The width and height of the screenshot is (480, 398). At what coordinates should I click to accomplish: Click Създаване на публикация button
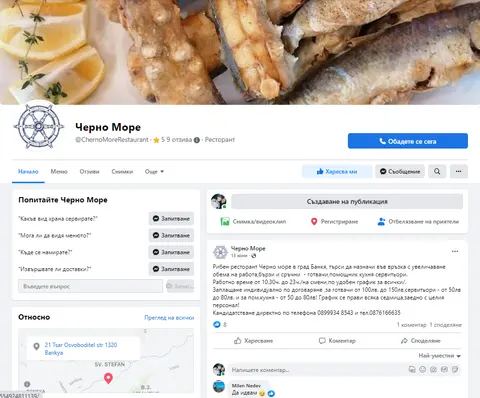point(347,202)
